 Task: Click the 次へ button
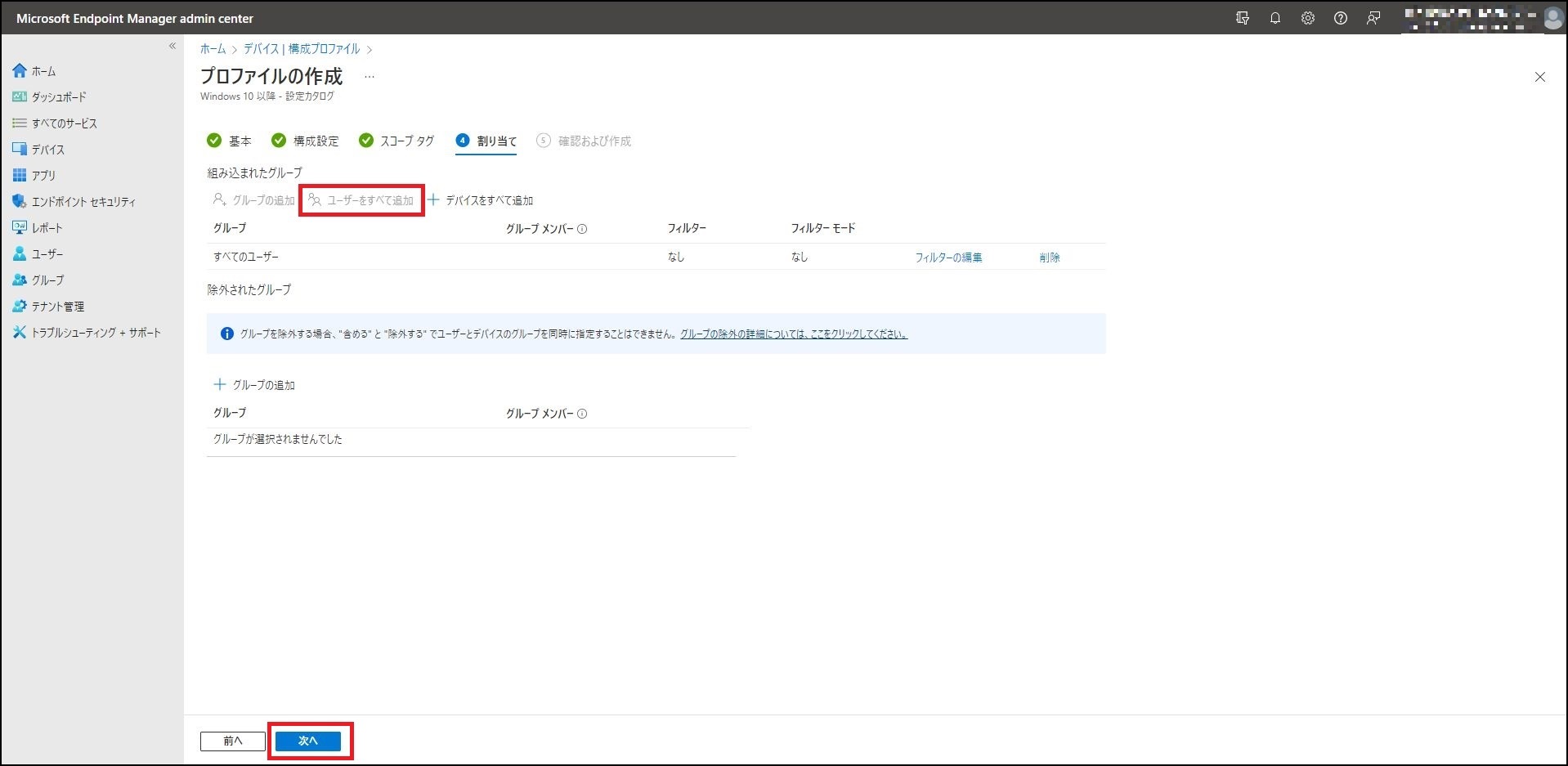pyautogui.click(x=308, y=741)
